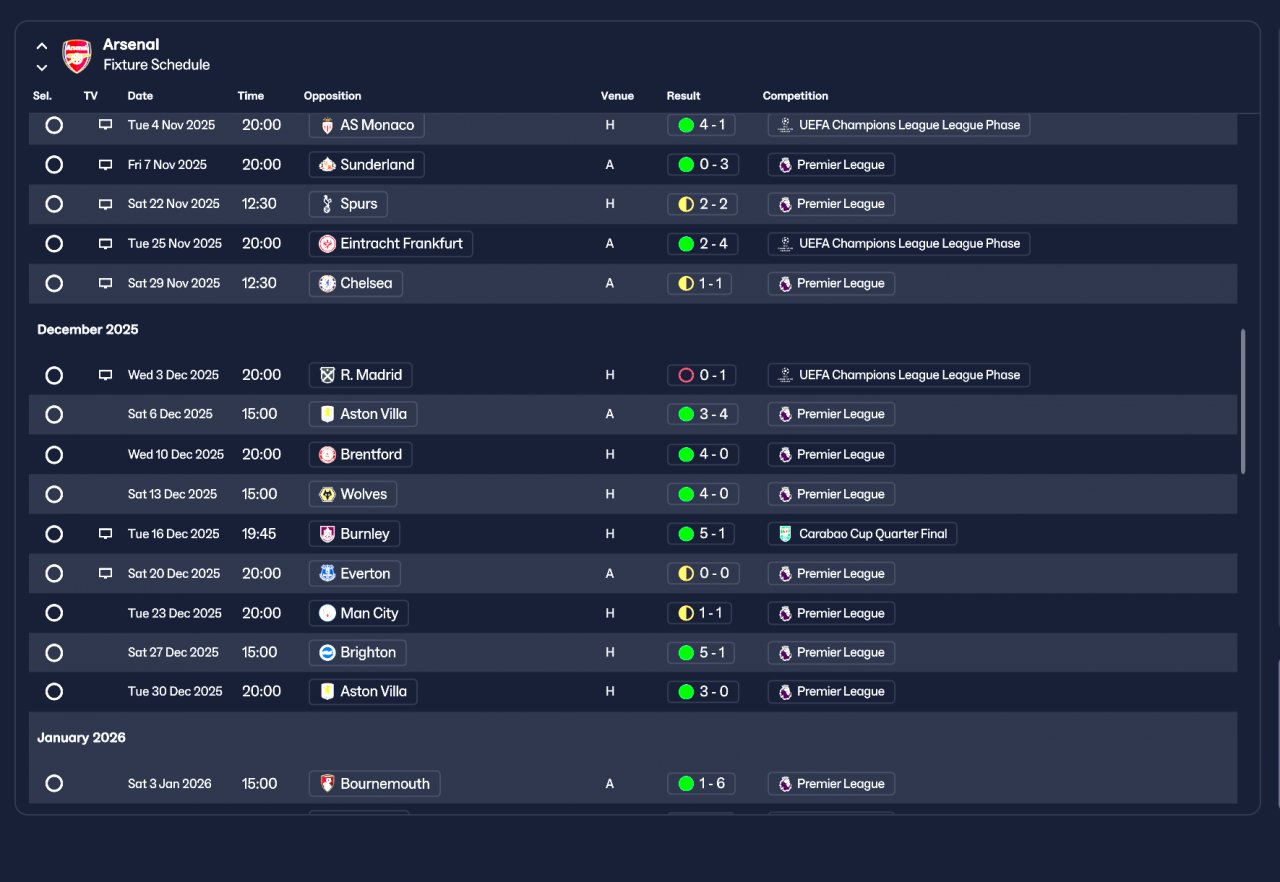Open the Eintracht Frankfurt opposition button
The height and width of the screenshot is (882, 1280).
[x=391, y=244]
